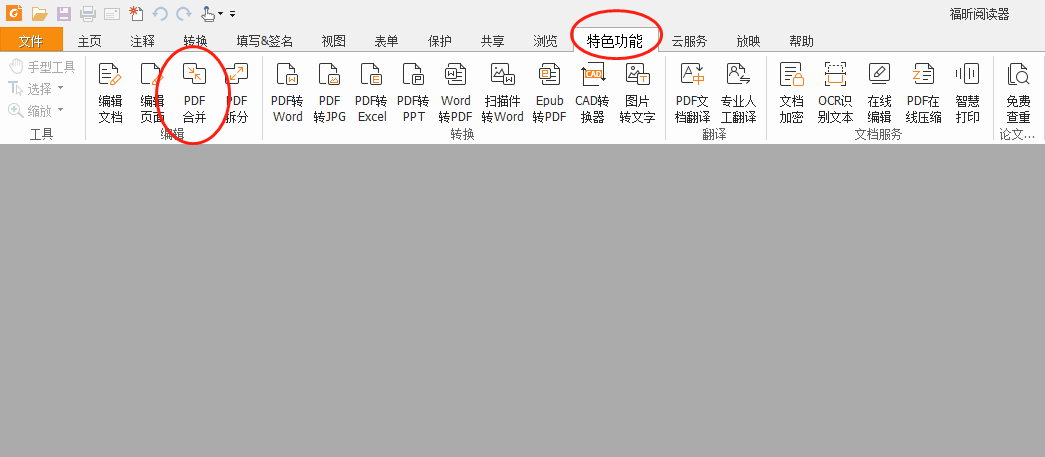Image resolution: width=1045 pixels, height=457 pixels.
Task: Expand the 选择 tool dropdown
Action: point(61,88)
